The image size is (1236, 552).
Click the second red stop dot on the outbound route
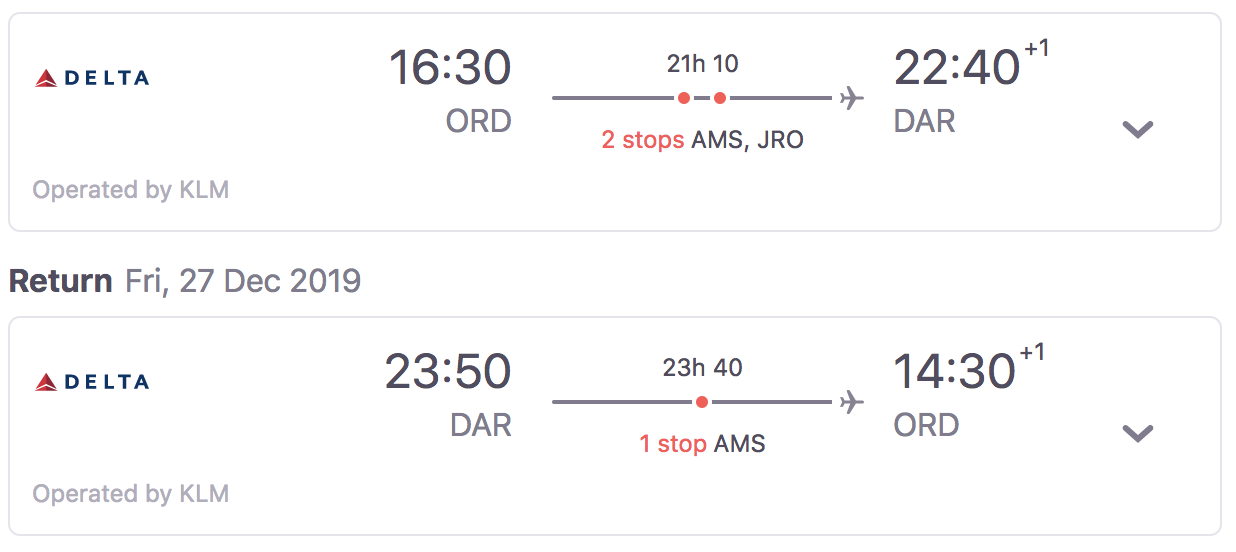[x=720, y=98]
